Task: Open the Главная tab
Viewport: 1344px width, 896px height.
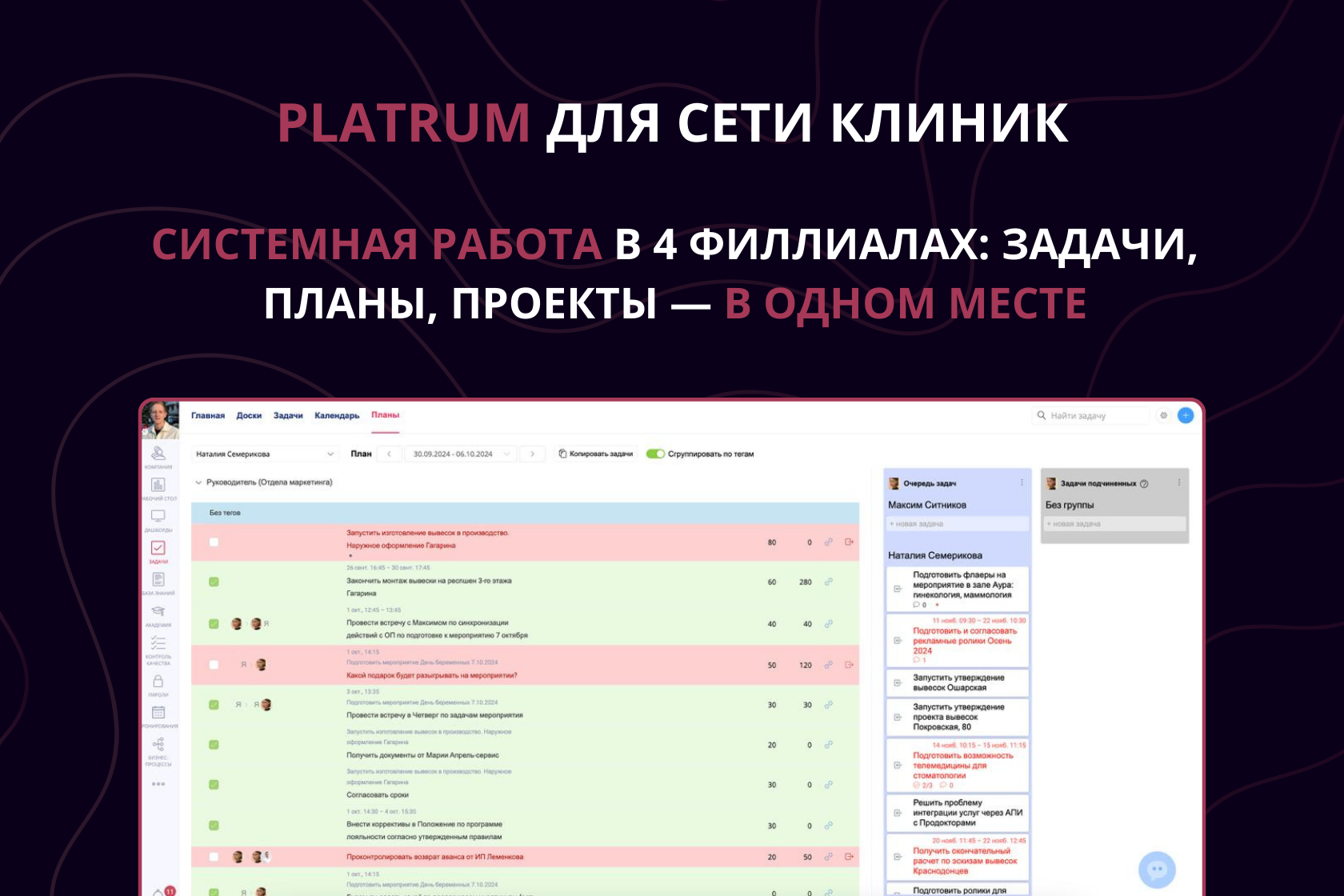Action: [208, 415]
